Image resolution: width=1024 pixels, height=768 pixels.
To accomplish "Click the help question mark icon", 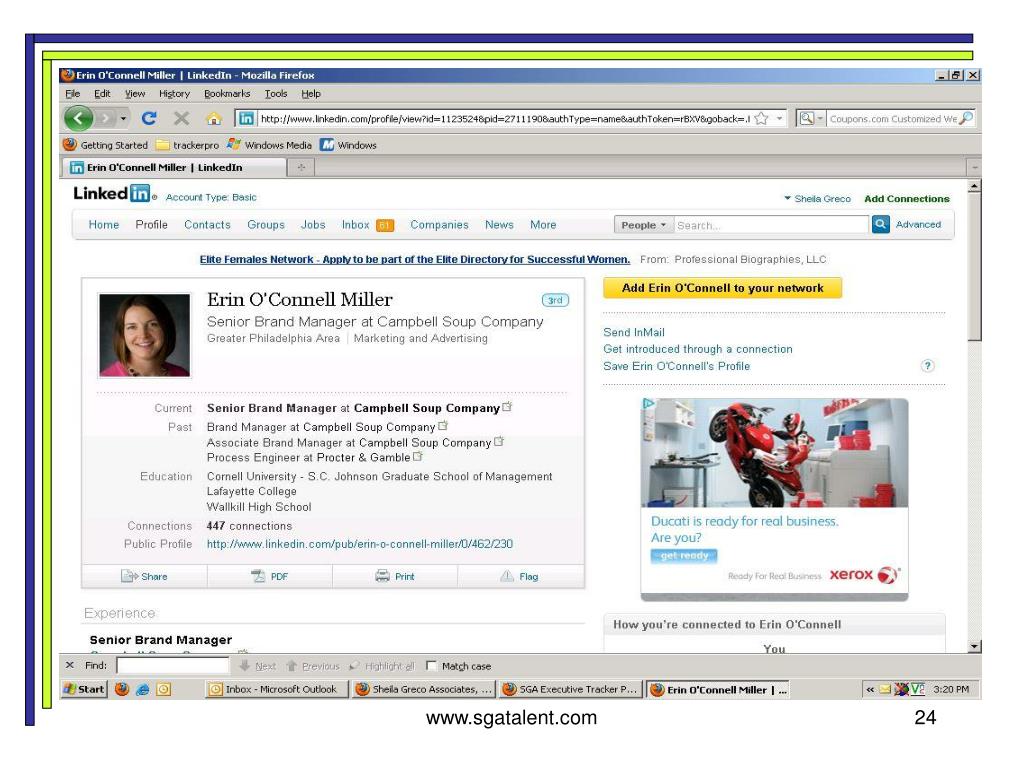I will [x=927, y=366].
